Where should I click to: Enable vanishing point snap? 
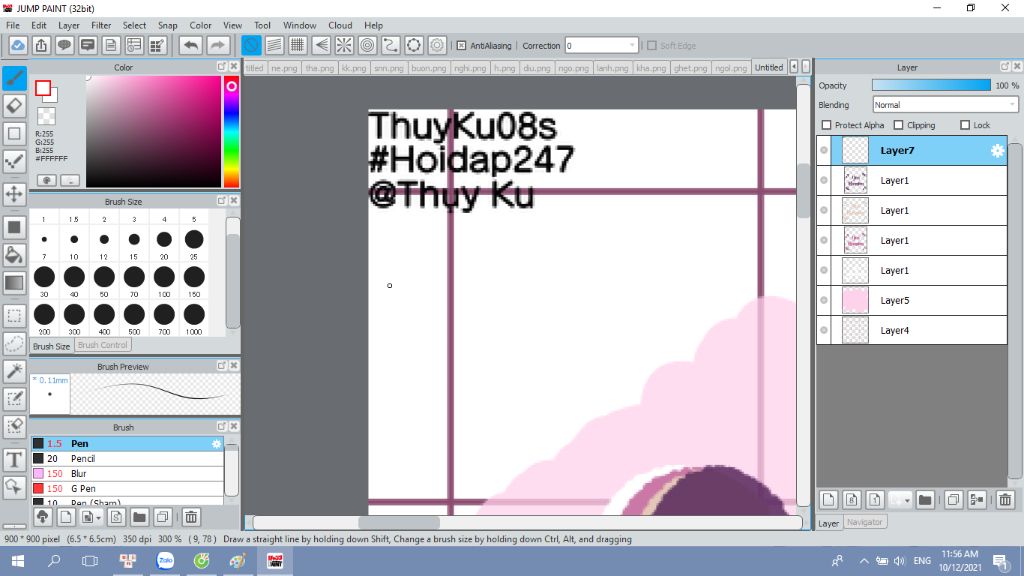click(321, 45)
